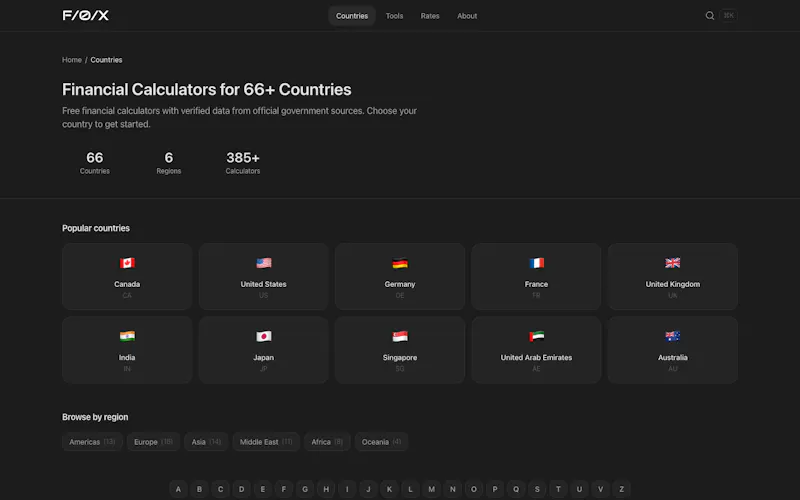The width and height of the screenshot is (800, 500).
Task: Click the India flag icon
Action: coord(127,336)
